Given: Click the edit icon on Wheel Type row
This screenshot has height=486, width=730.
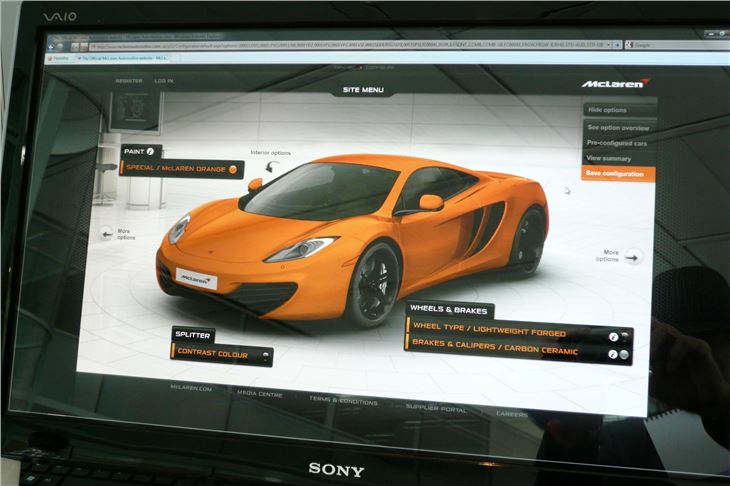Looking at the screenshot, I should (x=612, y=335).
